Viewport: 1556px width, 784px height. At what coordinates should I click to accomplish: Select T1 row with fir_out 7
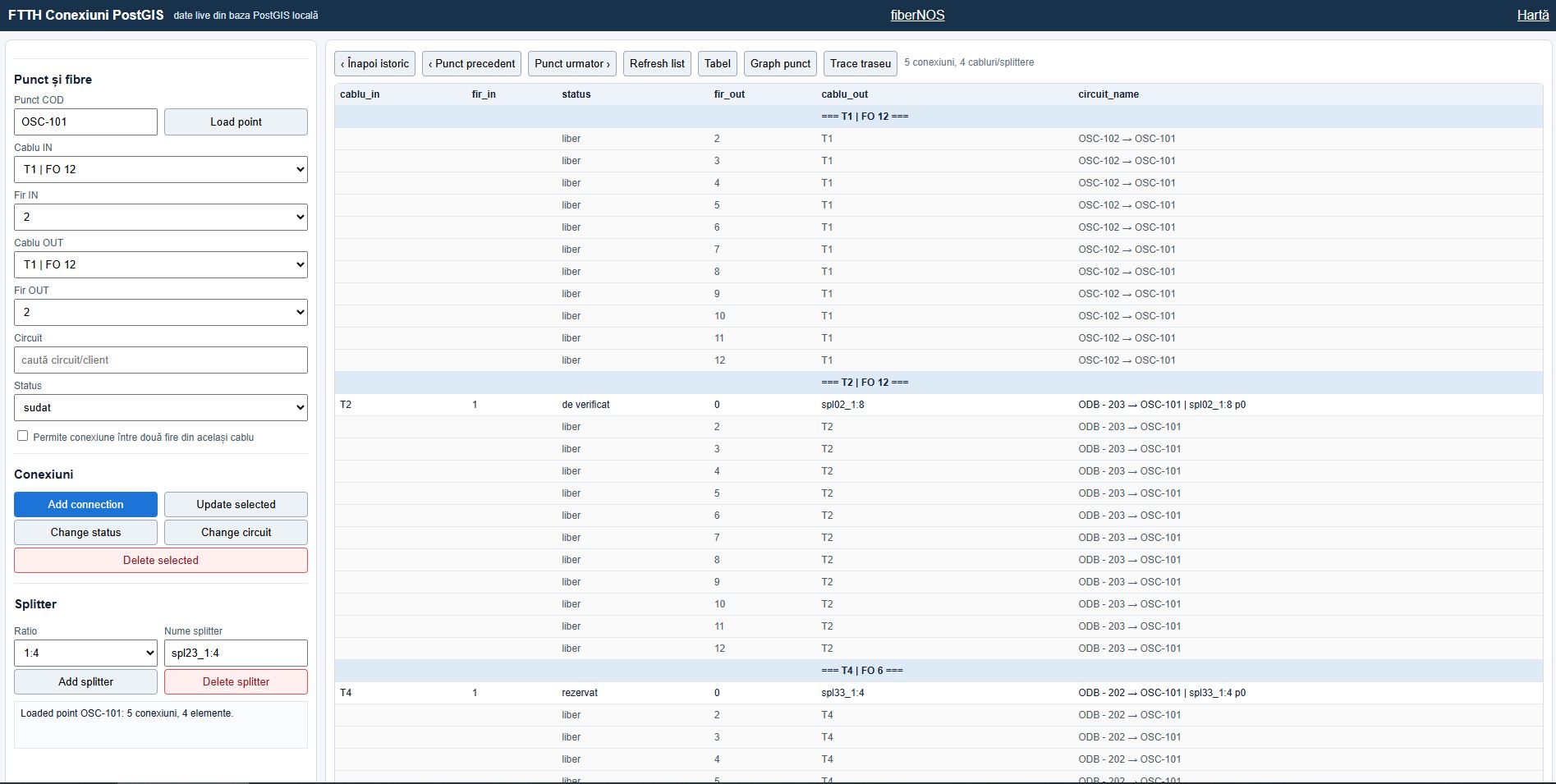point(939,250)
